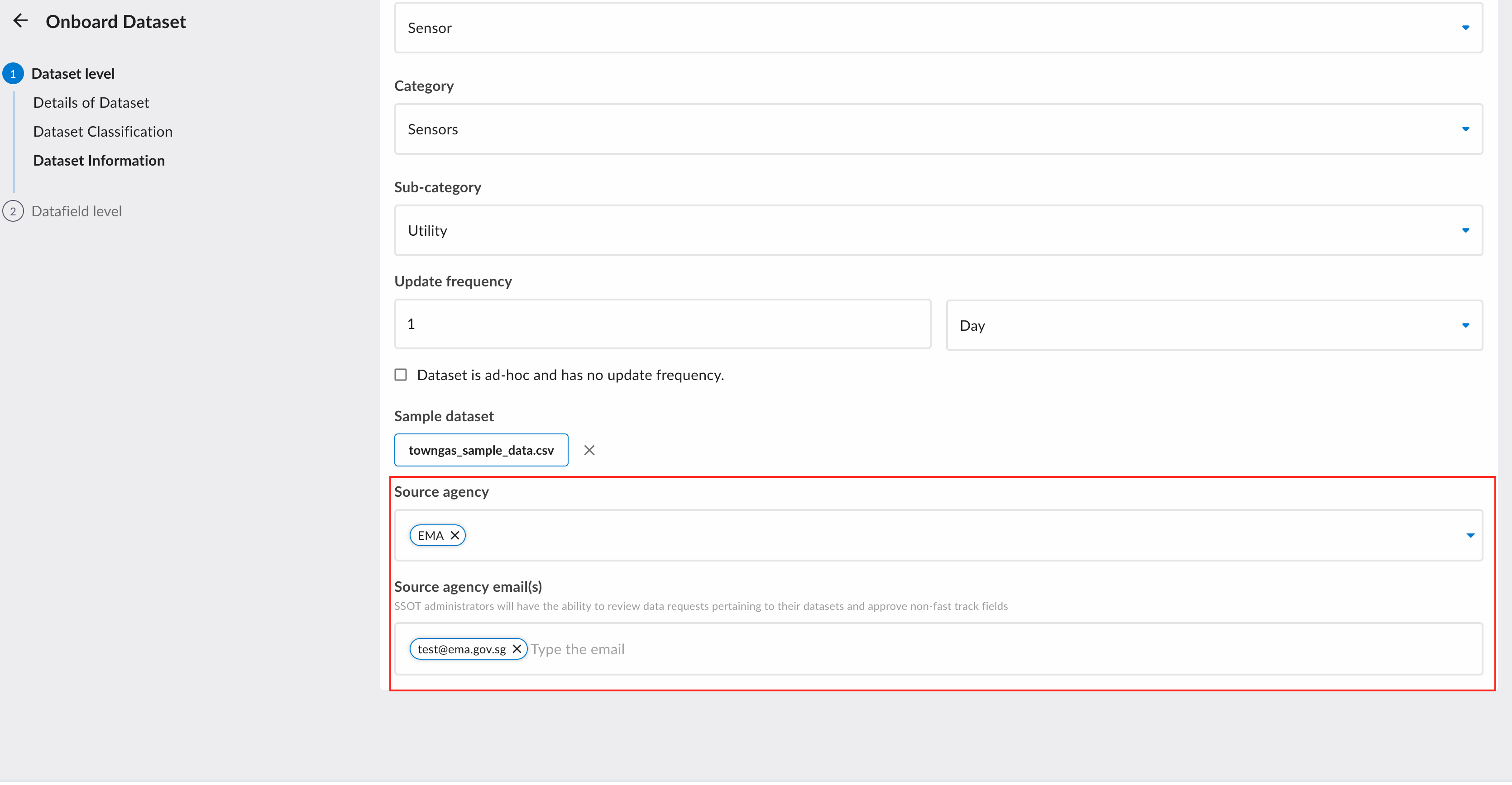Select the test@ema.gov.sg chip label
1512x785 pixels.
click(462, 649)
